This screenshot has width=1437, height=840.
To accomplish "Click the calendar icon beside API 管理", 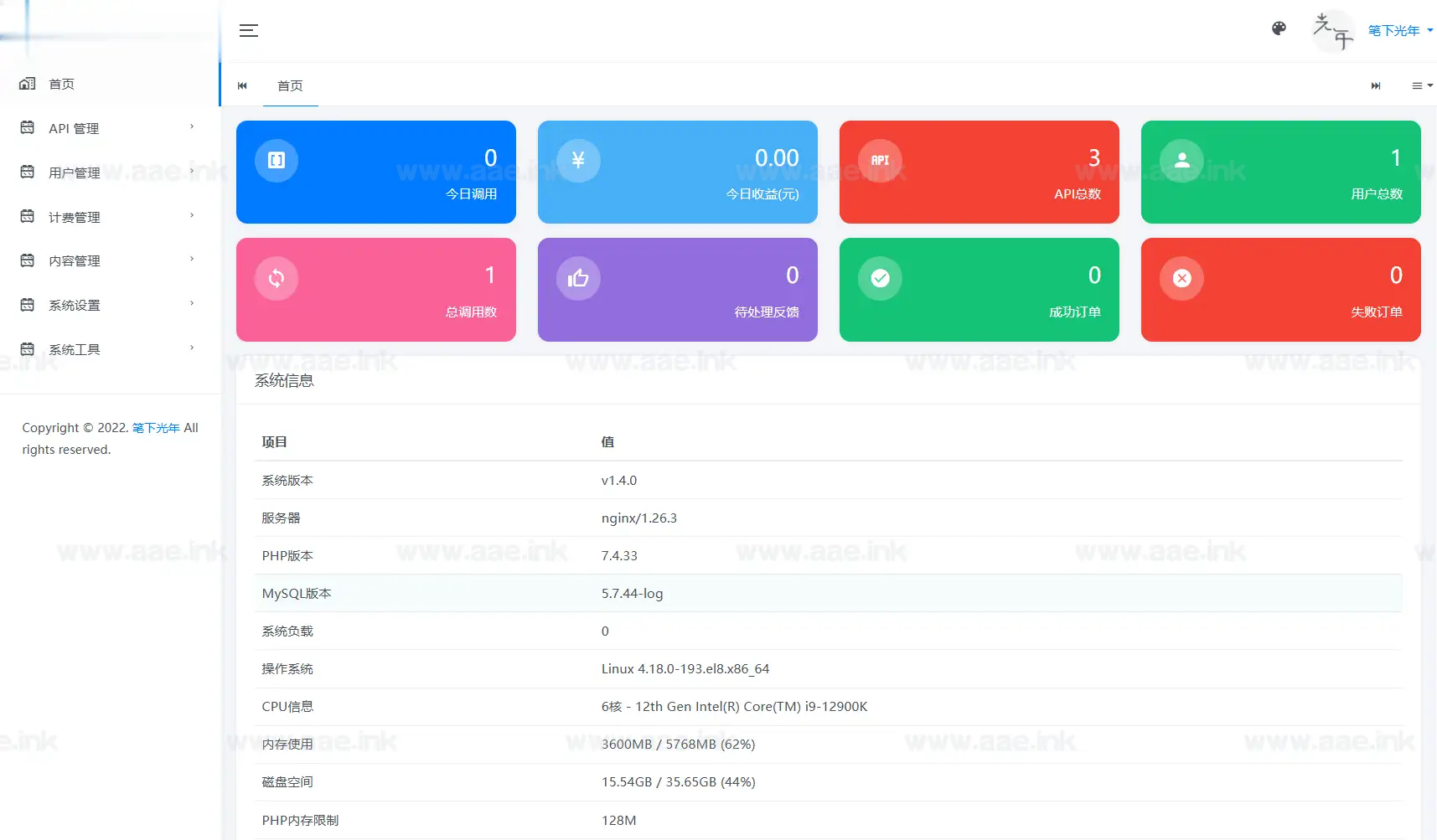I will coord(28,127).
